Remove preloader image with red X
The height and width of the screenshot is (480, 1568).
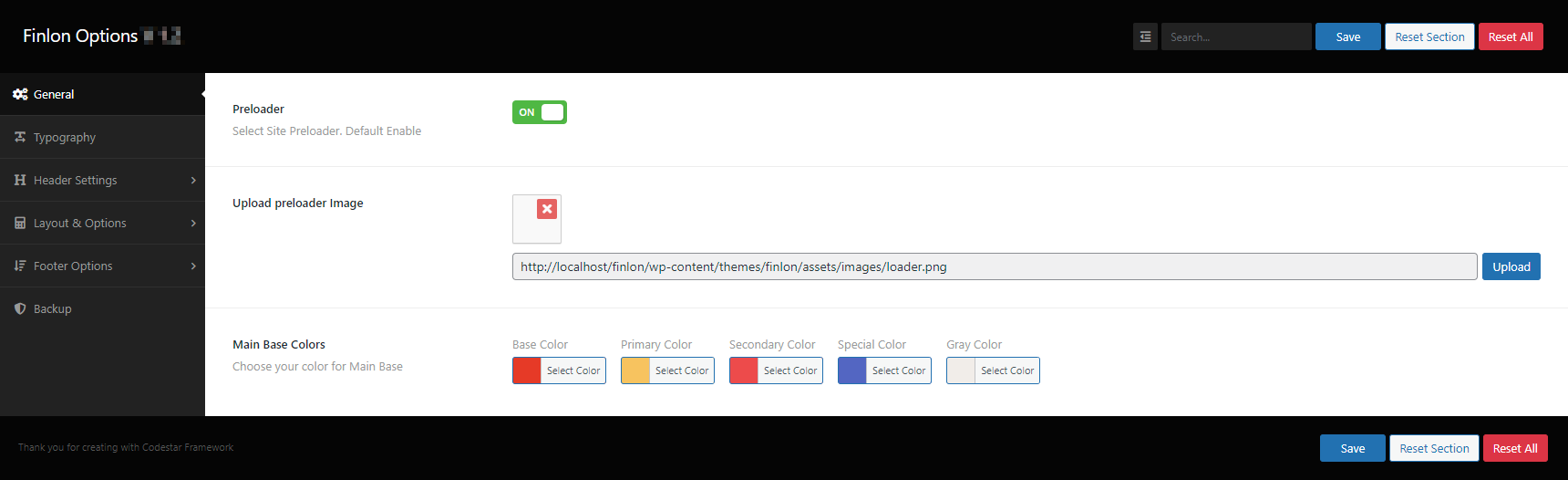coord(547,209)
